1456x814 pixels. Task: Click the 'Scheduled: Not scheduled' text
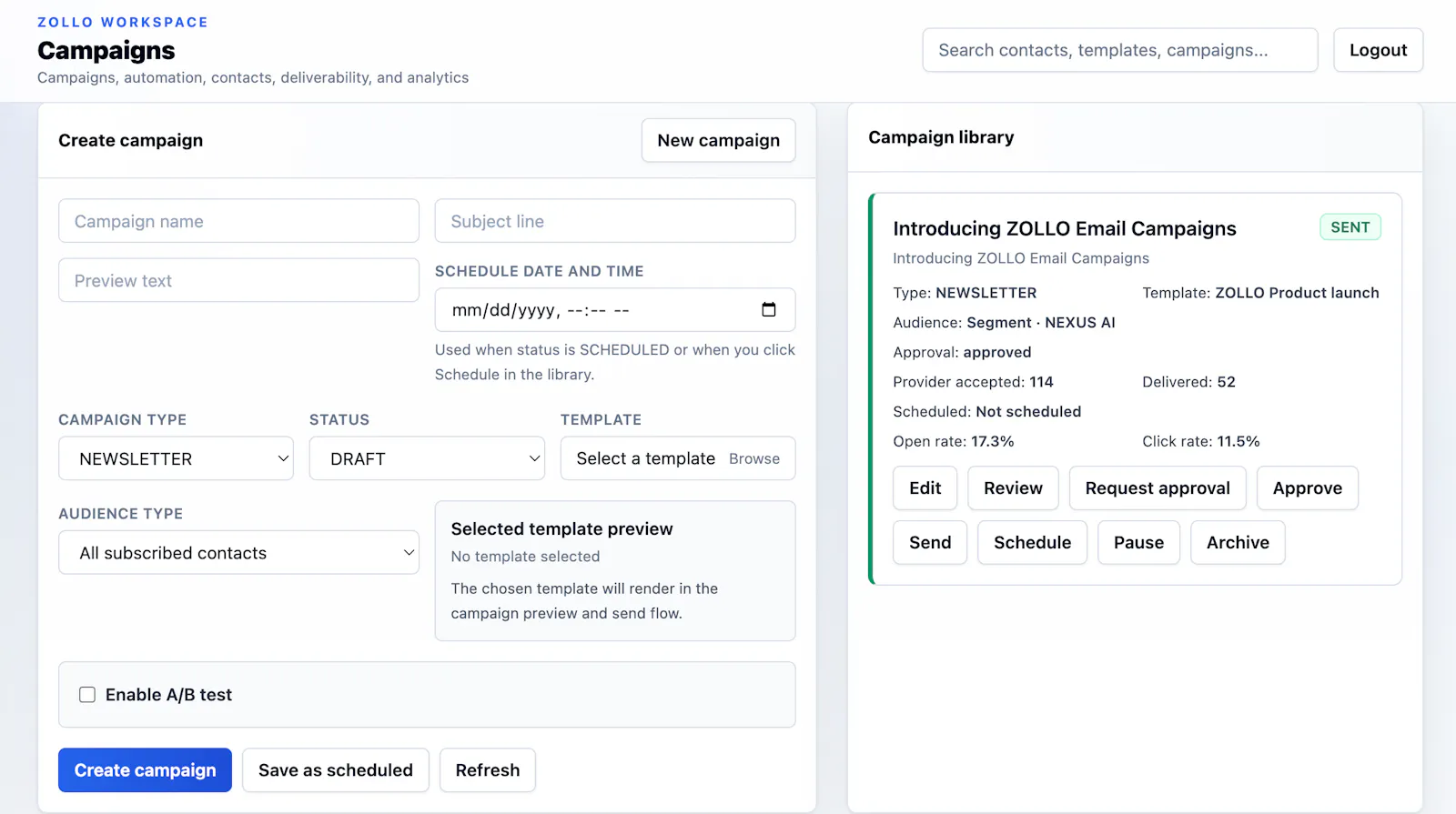coord(987,412)
